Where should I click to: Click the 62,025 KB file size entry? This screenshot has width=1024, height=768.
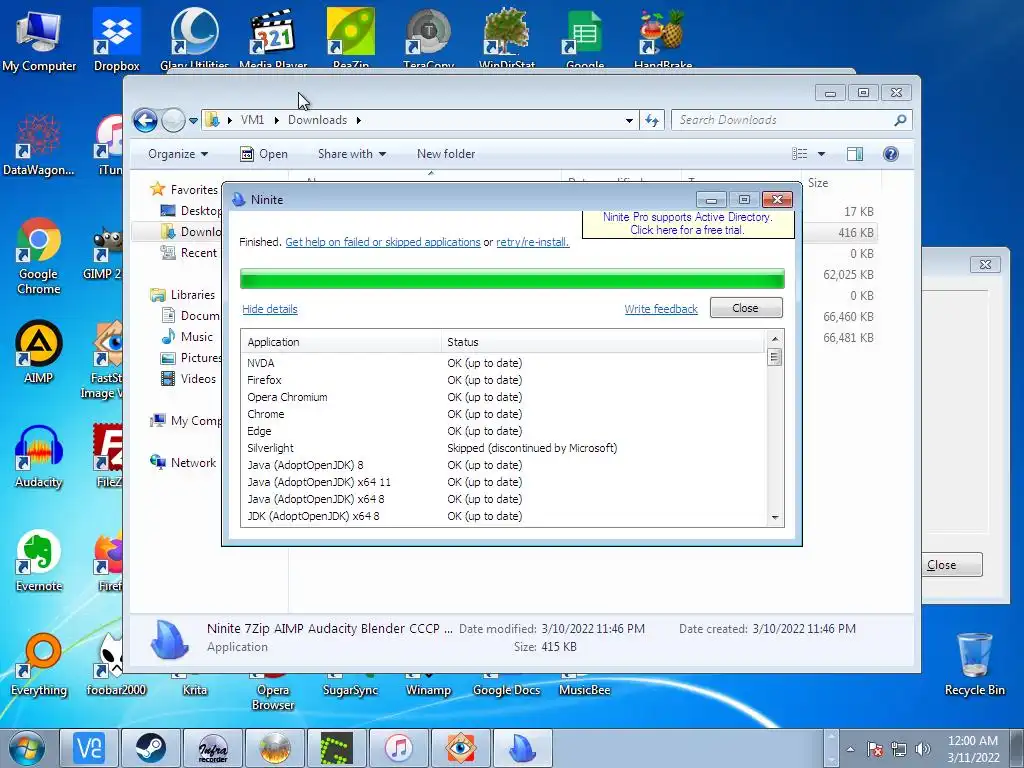[x=848, y=274]
